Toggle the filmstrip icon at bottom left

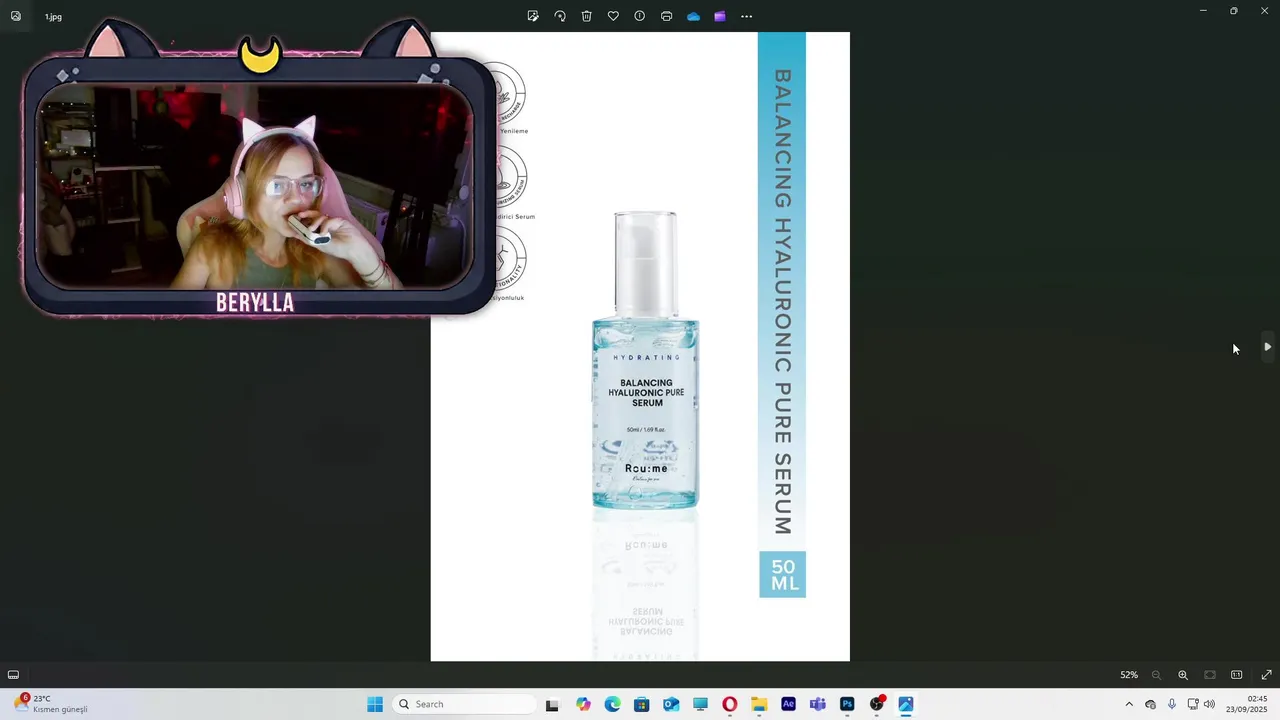tap(13, 675)
